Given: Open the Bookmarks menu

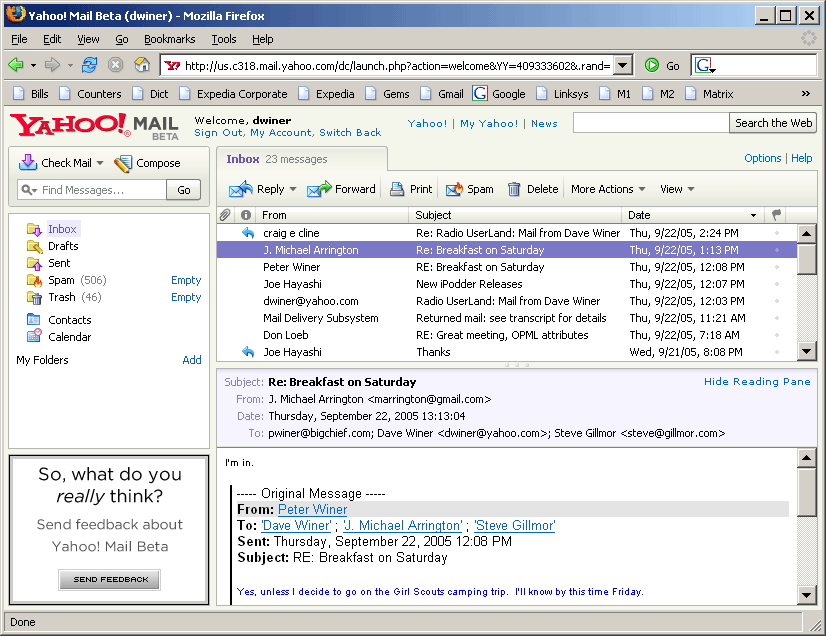Looking at the screenshot, I should [169, 39].
